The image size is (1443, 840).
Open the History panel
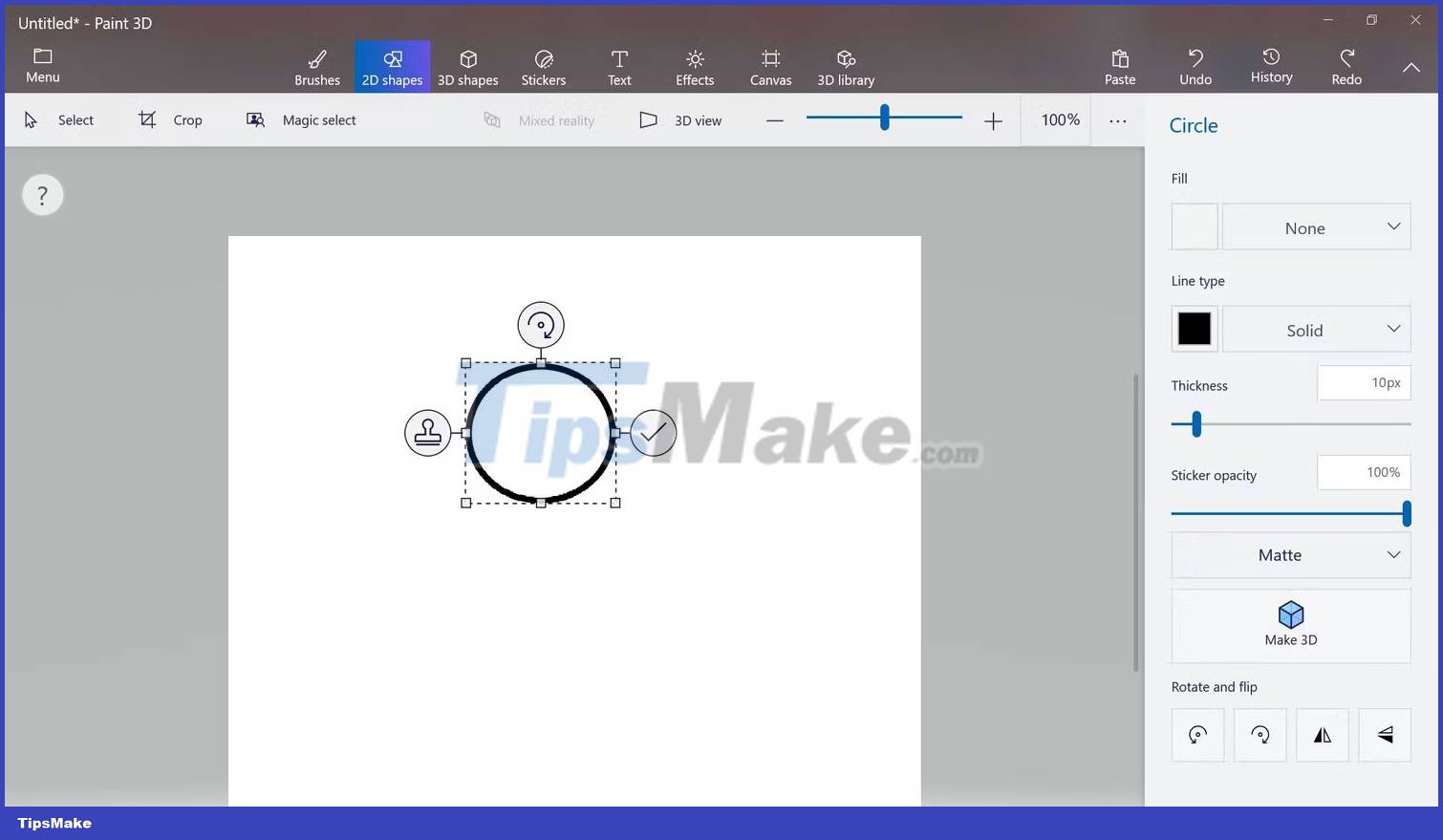pyautogui.click(x=1271, y=67)
